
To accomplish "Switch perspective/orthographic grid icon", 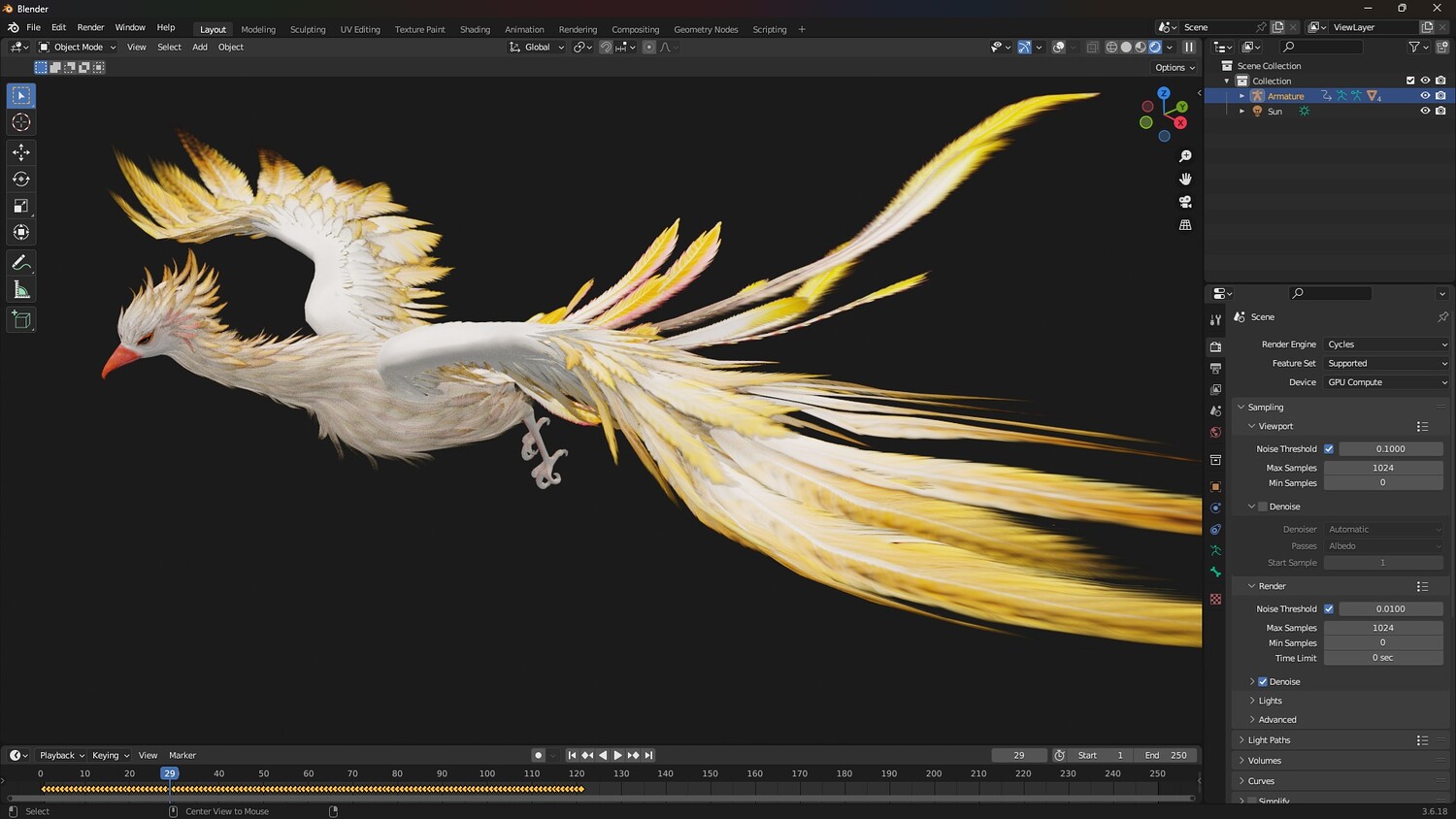I will pos(1185,225).
